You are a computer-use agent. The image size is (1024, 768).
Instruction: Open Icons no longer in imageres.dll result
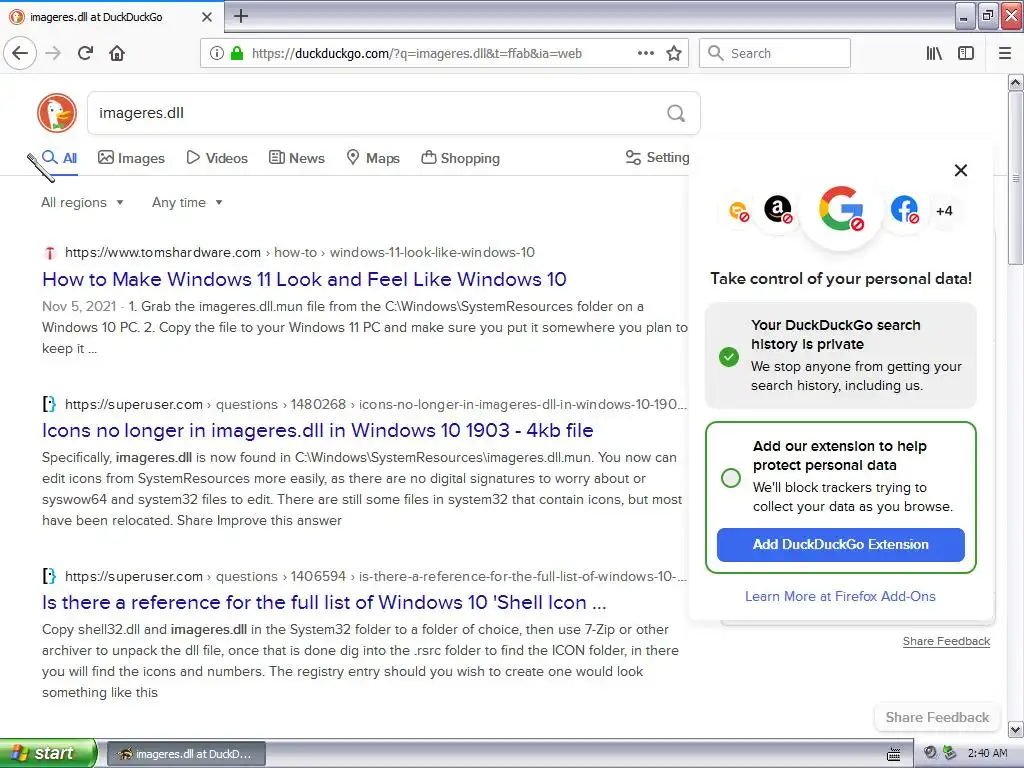[x=317, y=430]
